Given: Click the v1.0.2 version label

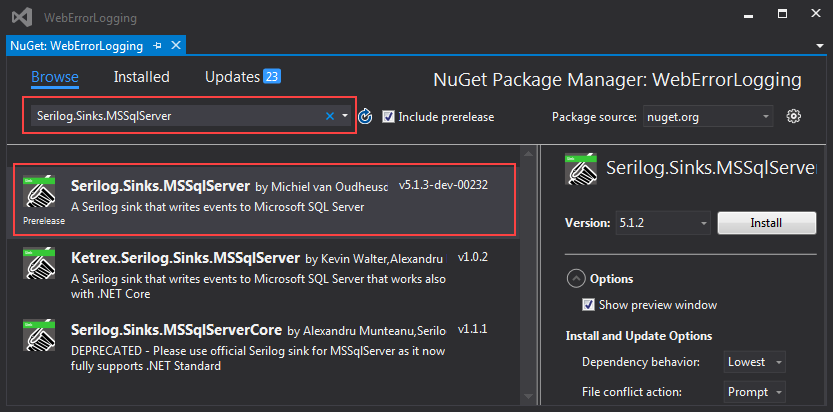Looking at the screenshot, I should [x=472, y=258].
